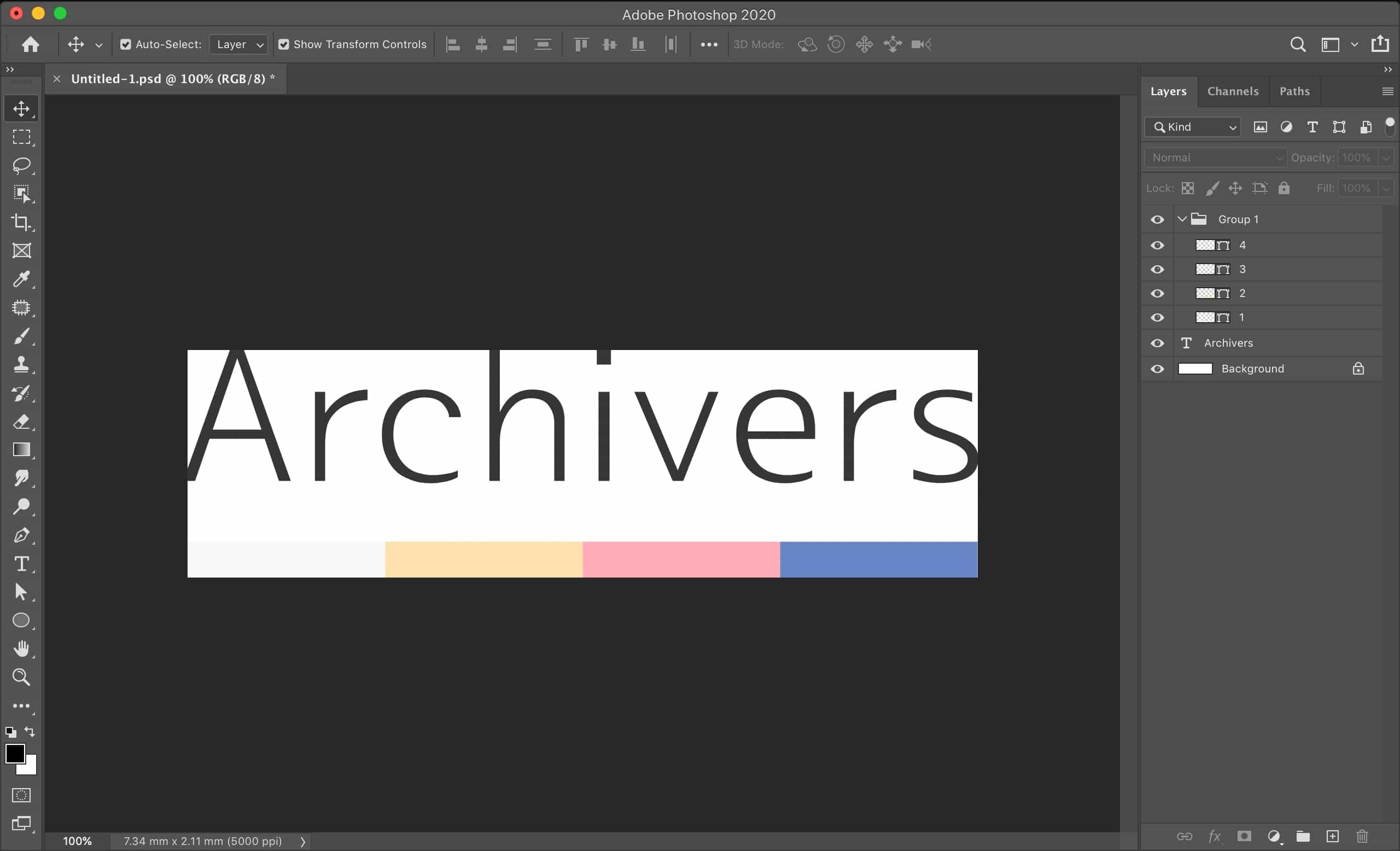Image resolution: width=1400 pixels, height=851 pixels.
Task: Select layer 3 in Group 1
Action: (1279, 269)
